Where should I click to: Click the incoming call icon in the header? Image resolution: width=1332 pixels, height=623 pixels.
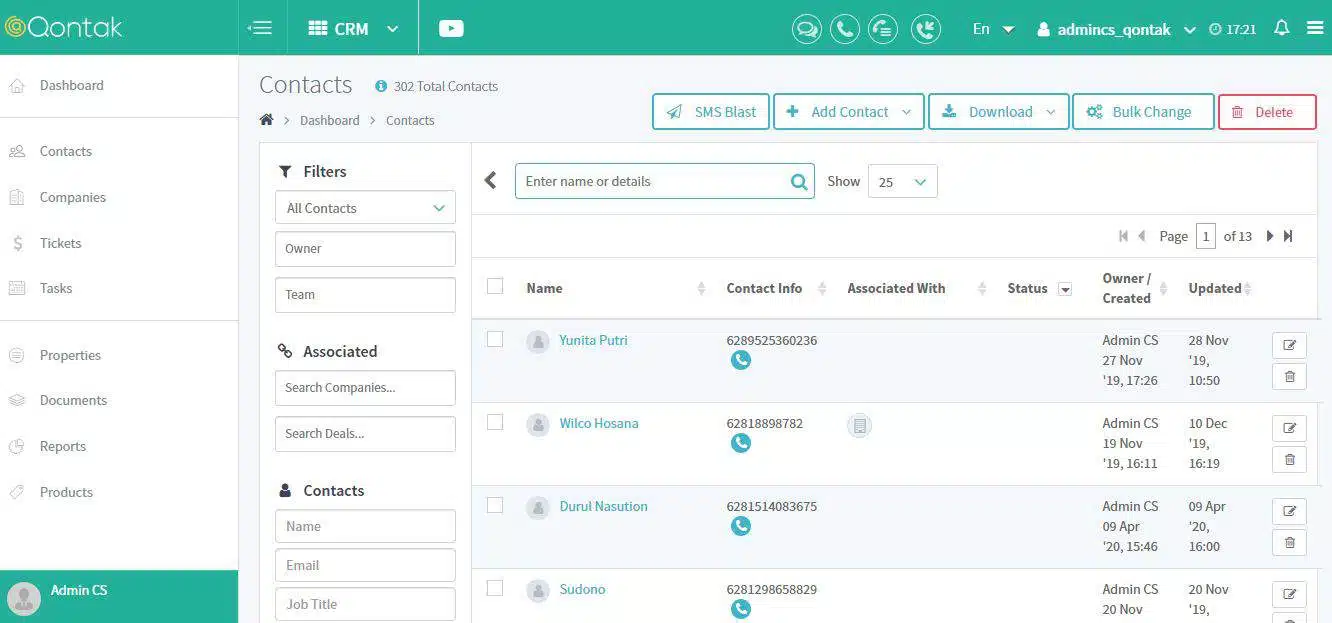[x=926, y=29]
